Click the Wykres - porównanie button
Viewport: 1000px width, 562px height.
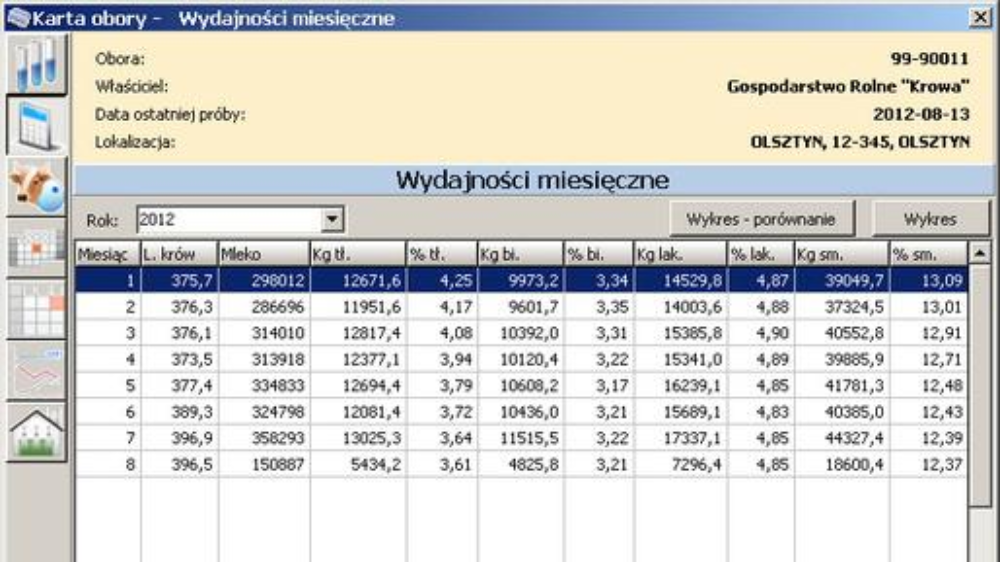[761, 219]
